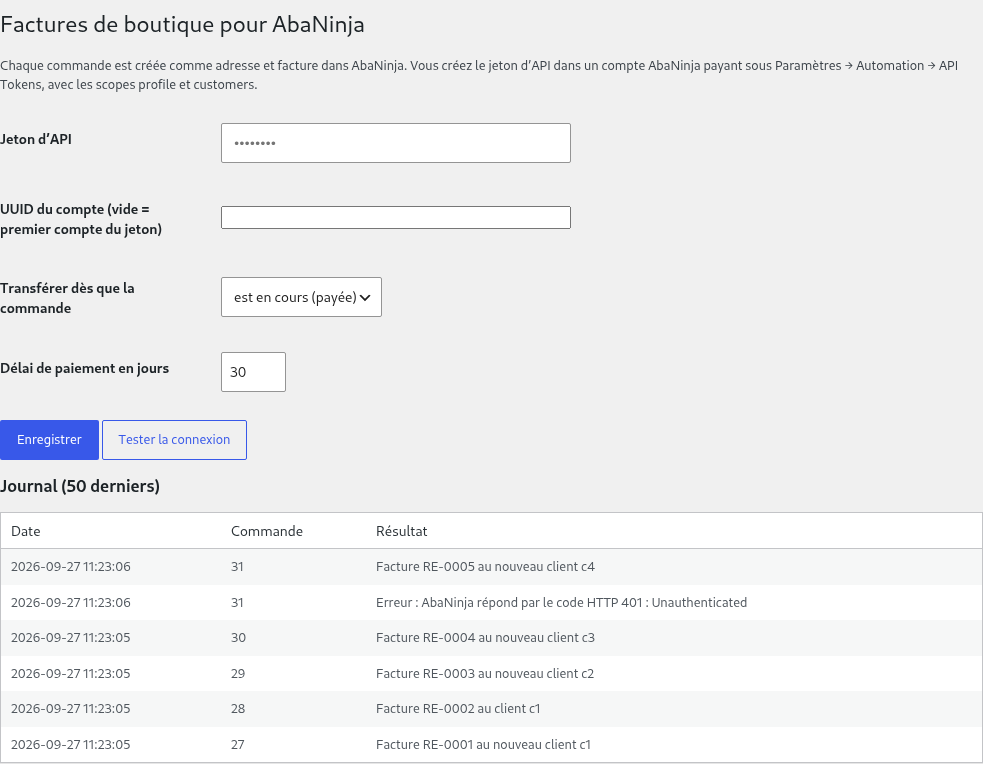Click the Date column header
983x764 pixels.
click(26, 531)
